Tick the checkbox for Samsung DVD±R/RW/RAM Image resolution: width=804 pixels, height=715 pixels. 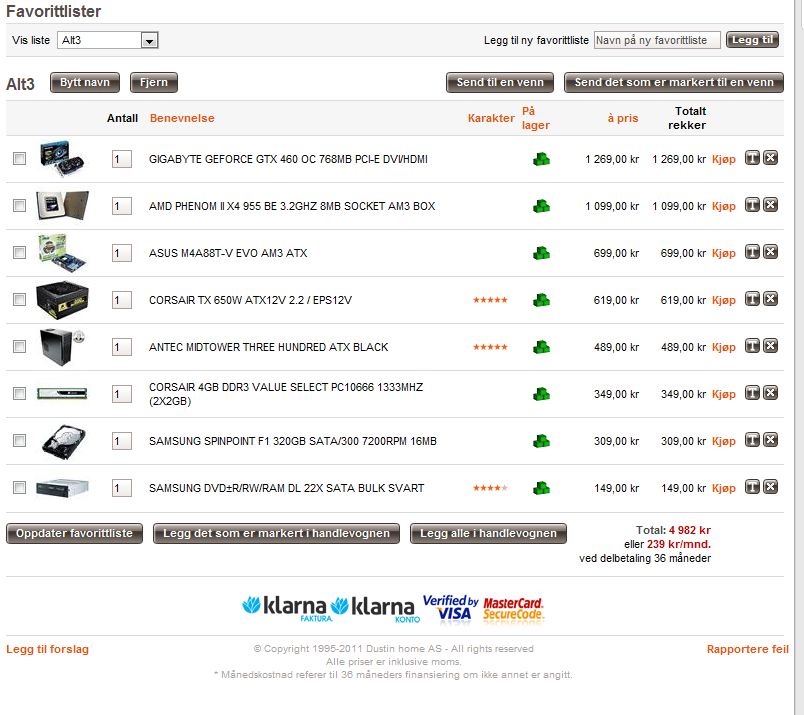coord(19,487)
